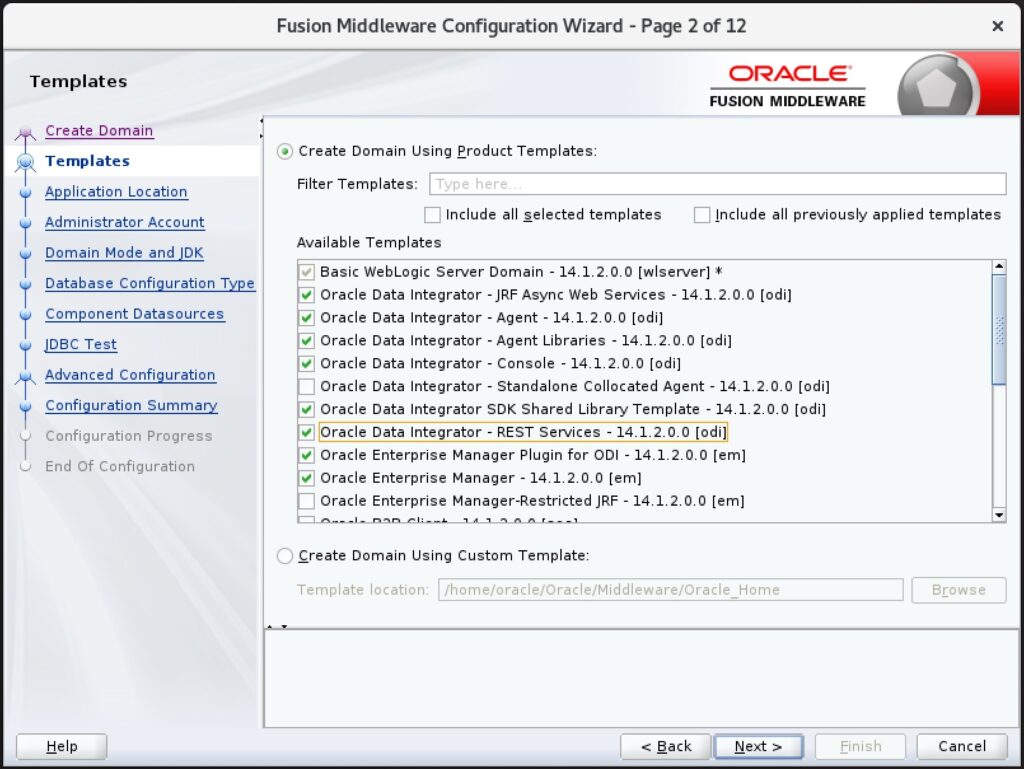Click the Template location path field
Viewport: 1024px width, 769px height.
[x=671, y=589]
